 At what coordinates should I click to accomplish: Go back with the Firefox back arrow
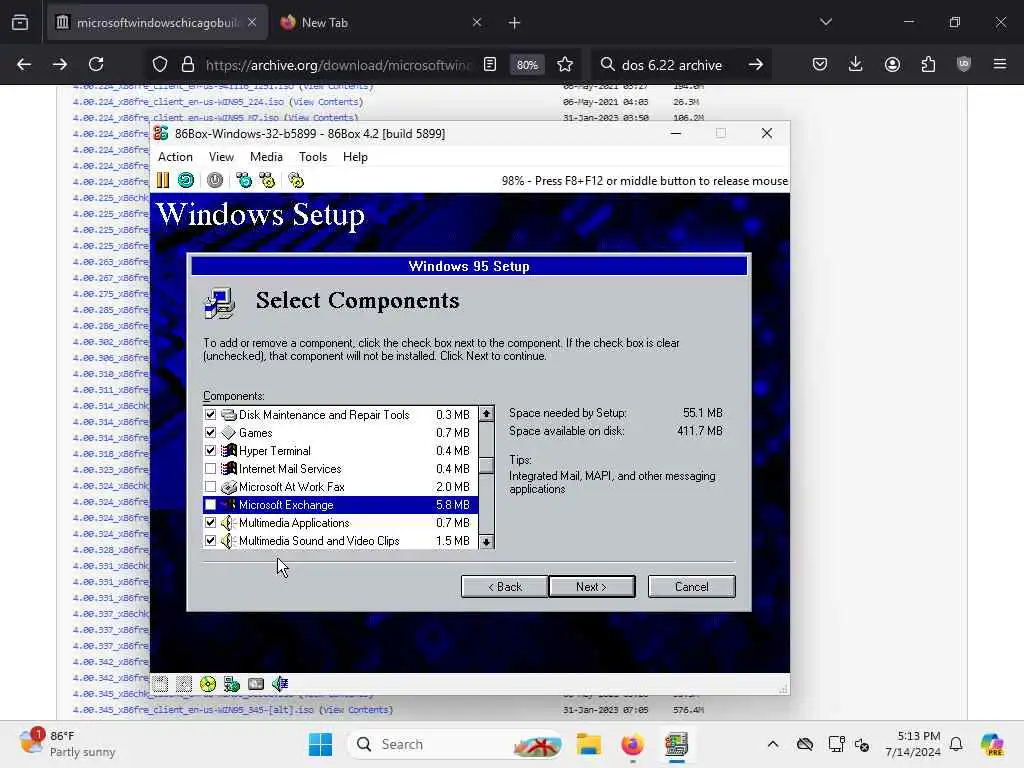click(24, 64)
